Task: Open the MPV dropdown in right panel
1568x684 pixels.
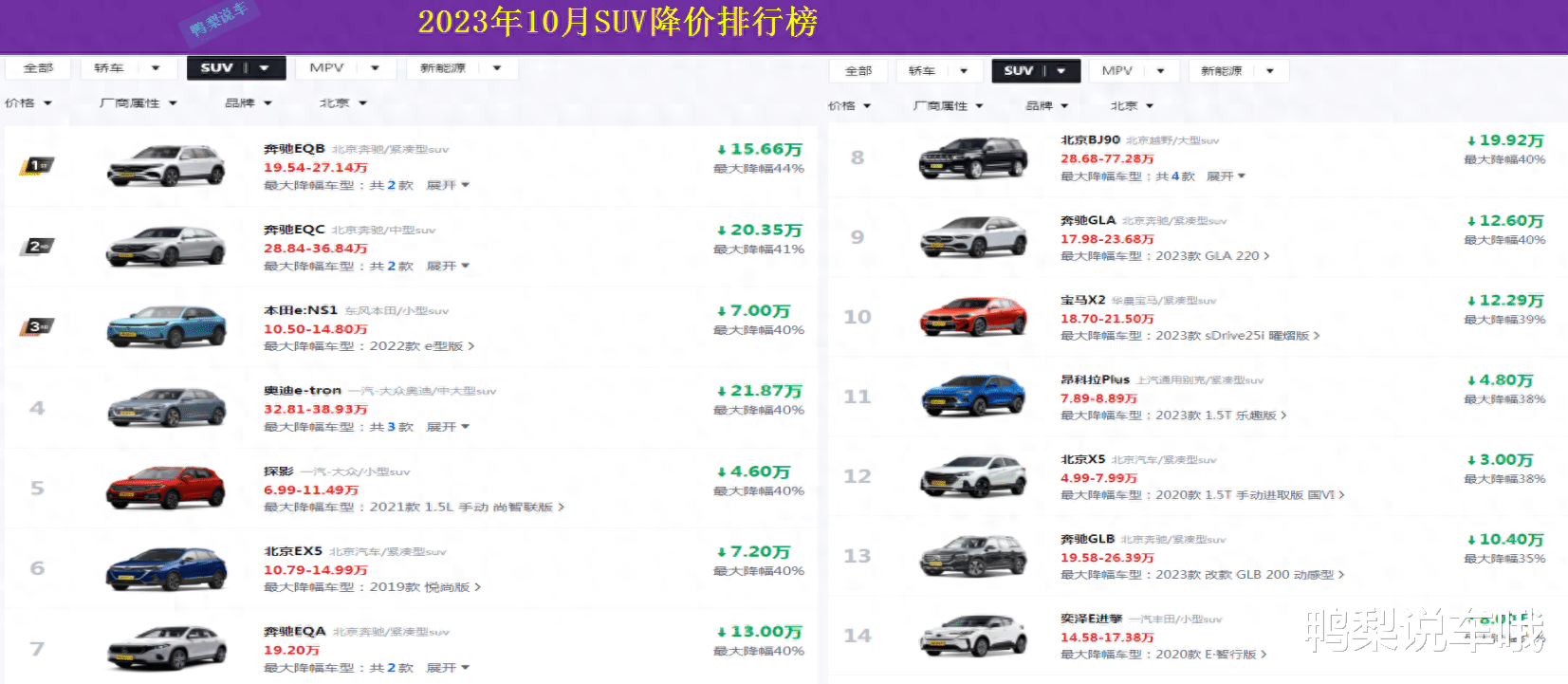Action: pyautogui.click(x=1134, y=71)
